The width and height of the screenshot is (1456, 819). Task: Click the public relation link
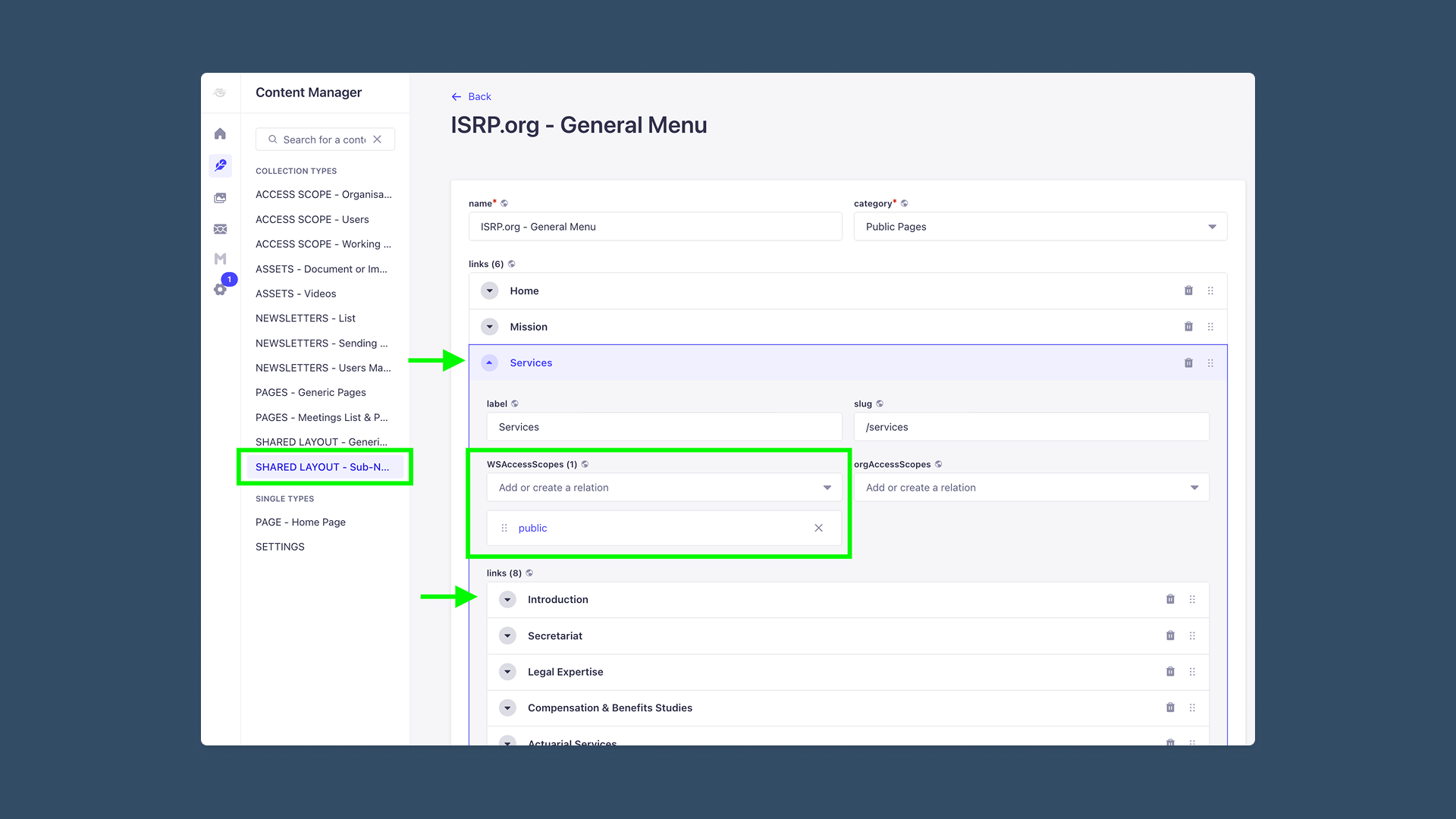tap(532, 529)
